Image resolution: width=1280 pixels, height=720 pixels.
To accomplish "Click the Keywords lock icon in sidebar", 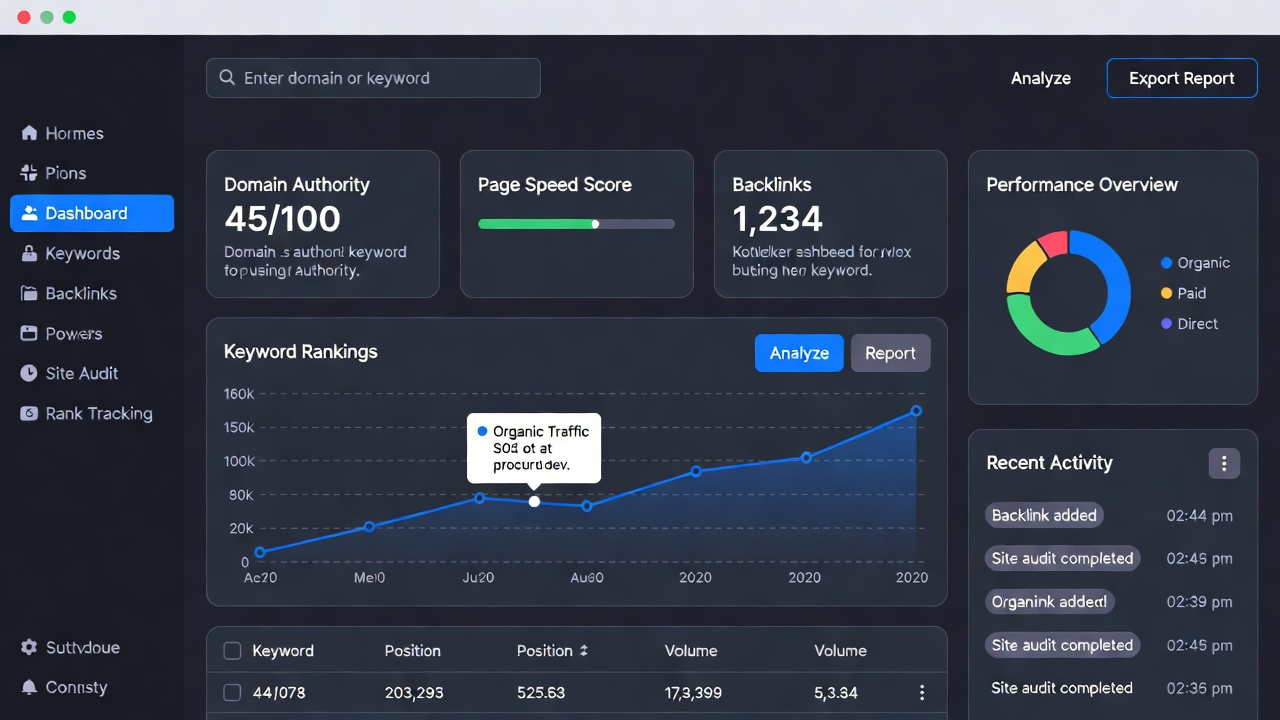I will (29, 254).
